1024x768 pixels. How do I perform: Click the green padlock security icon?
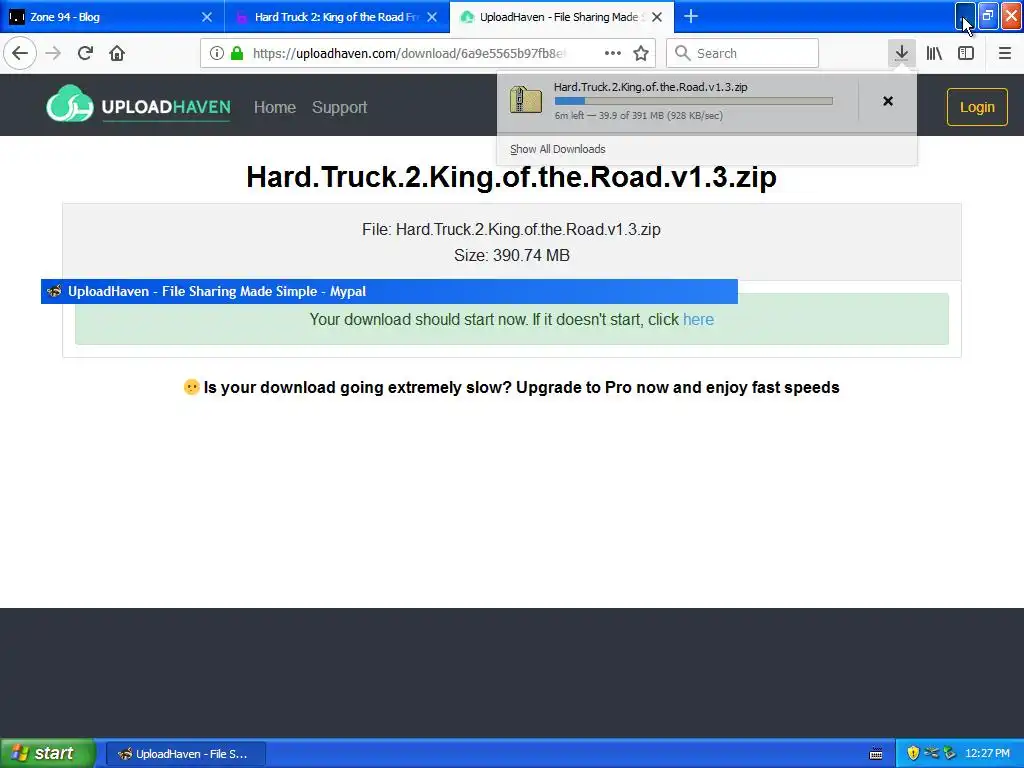pyautogui.click(x=237, y=53)
